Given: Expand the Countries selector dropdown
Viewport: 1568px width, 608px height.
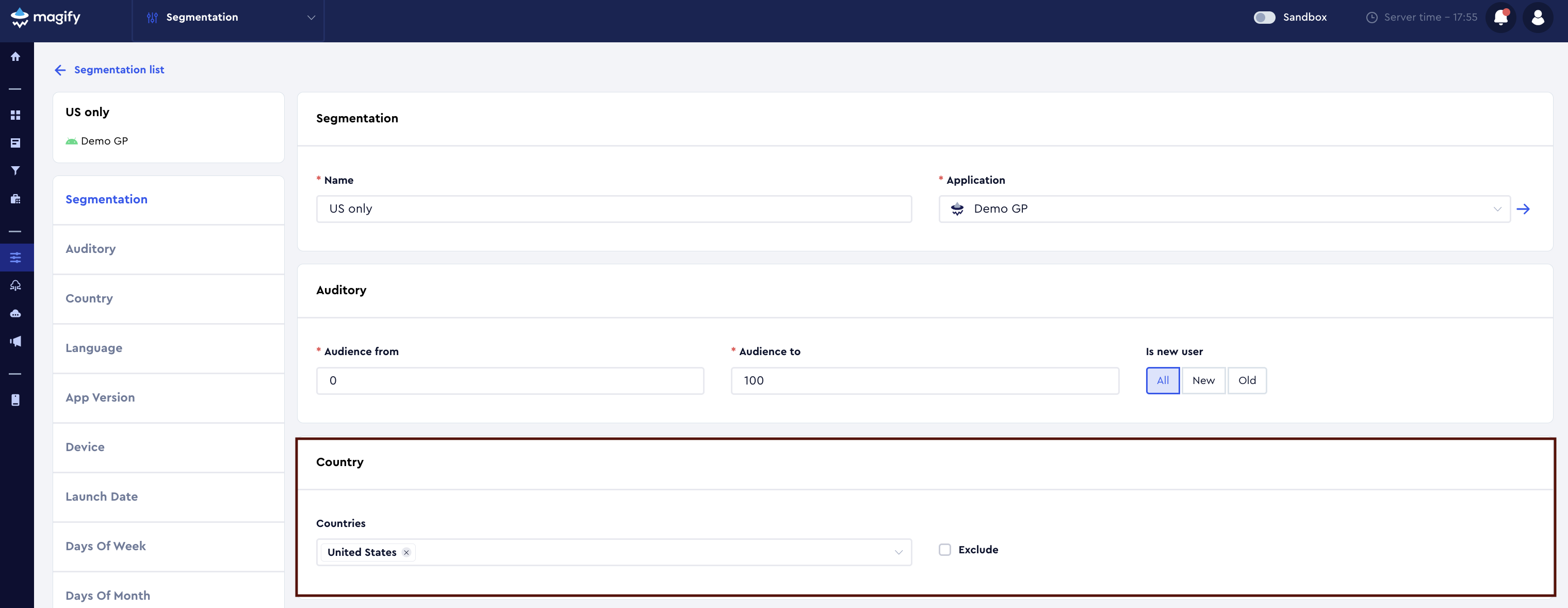Looking at the screenshot, I should click(x=898, y=553).
